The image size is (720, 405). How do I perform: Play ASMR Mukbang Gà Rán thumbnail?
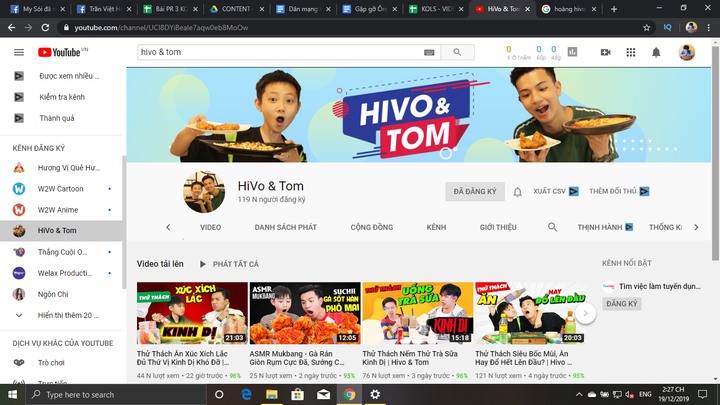[305, 313]
